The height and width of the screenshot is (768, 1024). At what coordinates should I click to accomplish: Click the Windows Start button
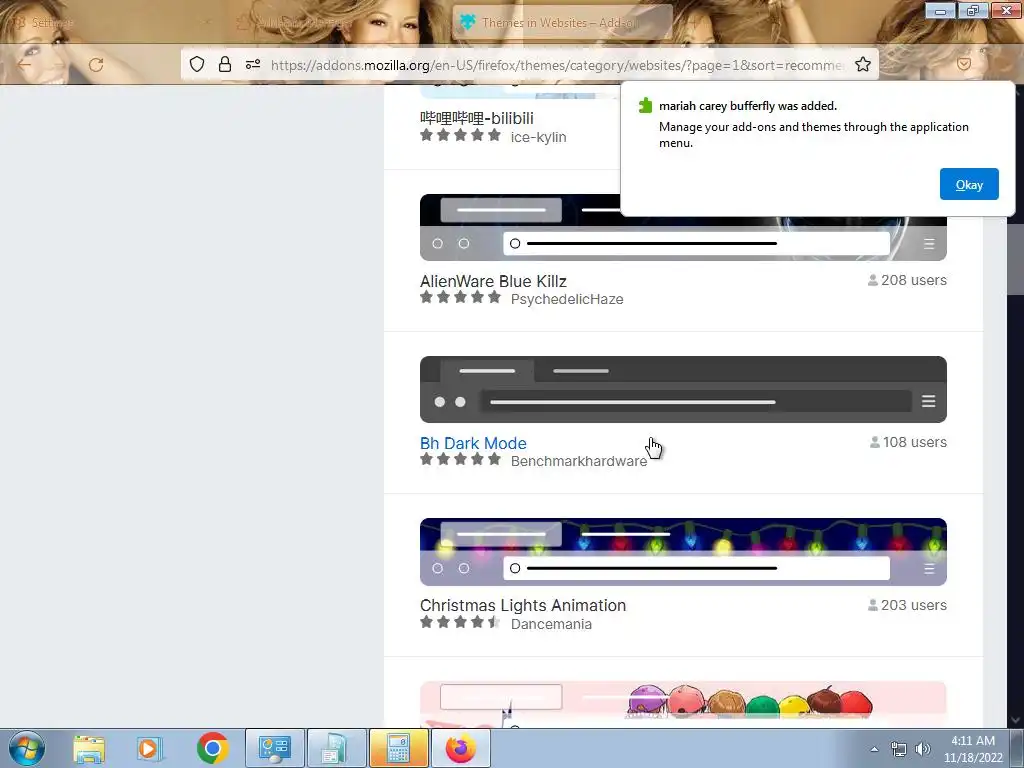27,748
